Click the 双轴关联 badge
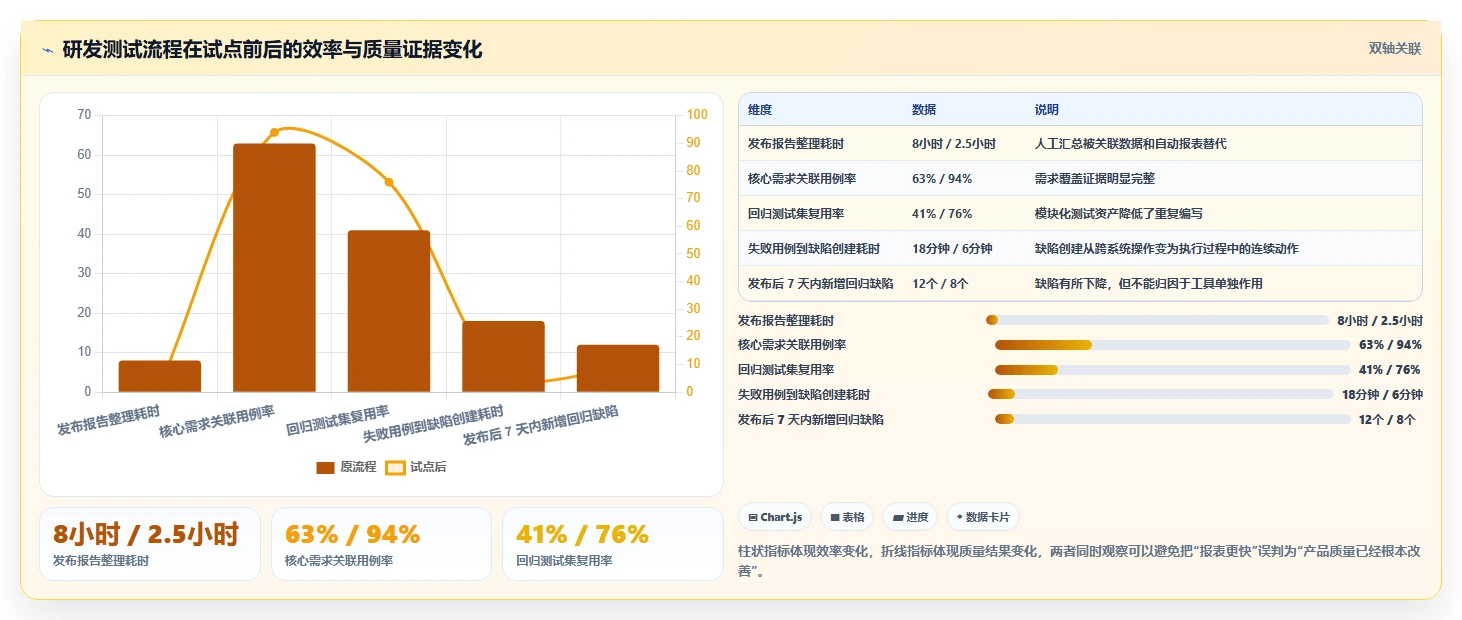This screenshot has width=1462, height=620. pos(1395,48)
